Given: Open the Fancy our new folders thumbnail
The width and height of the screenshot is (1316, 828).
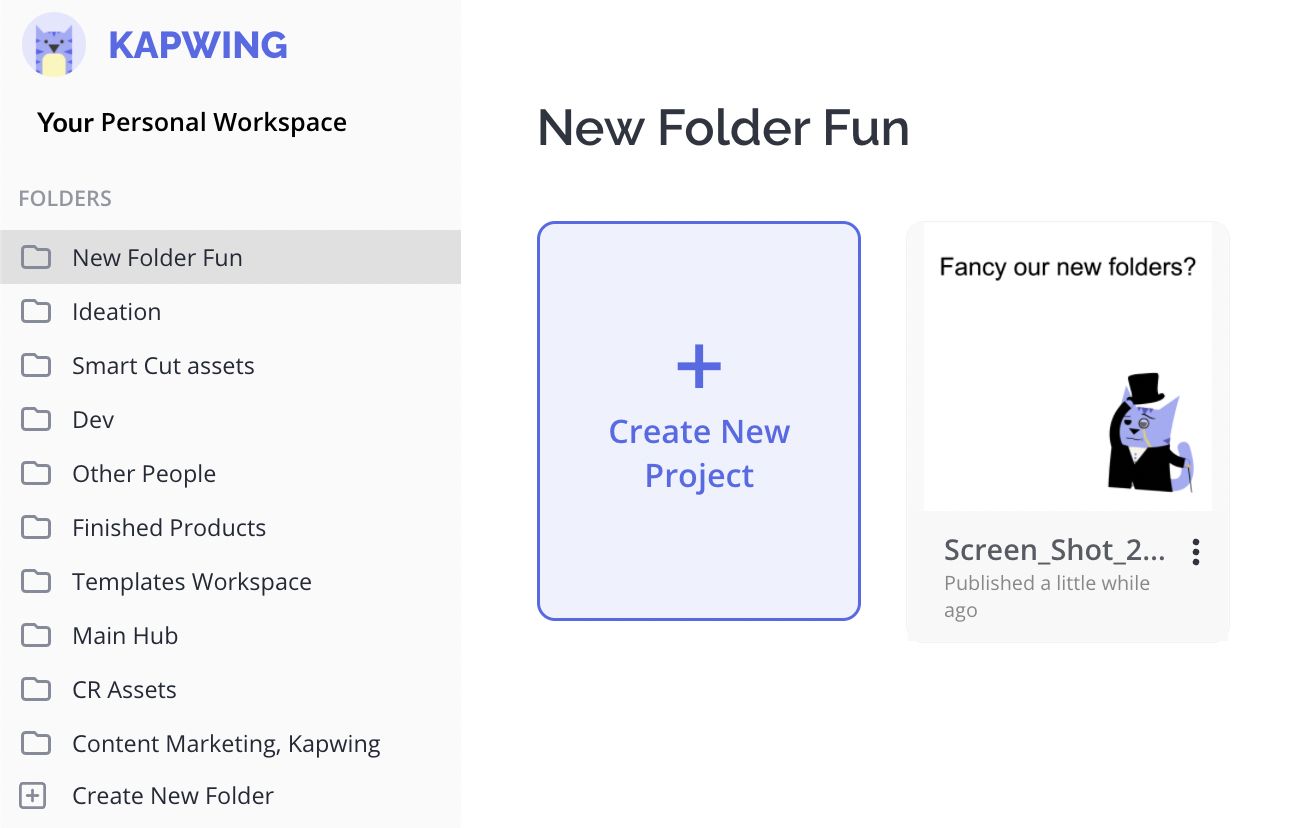Looking at the screenshot, I should click(1067, 367).
